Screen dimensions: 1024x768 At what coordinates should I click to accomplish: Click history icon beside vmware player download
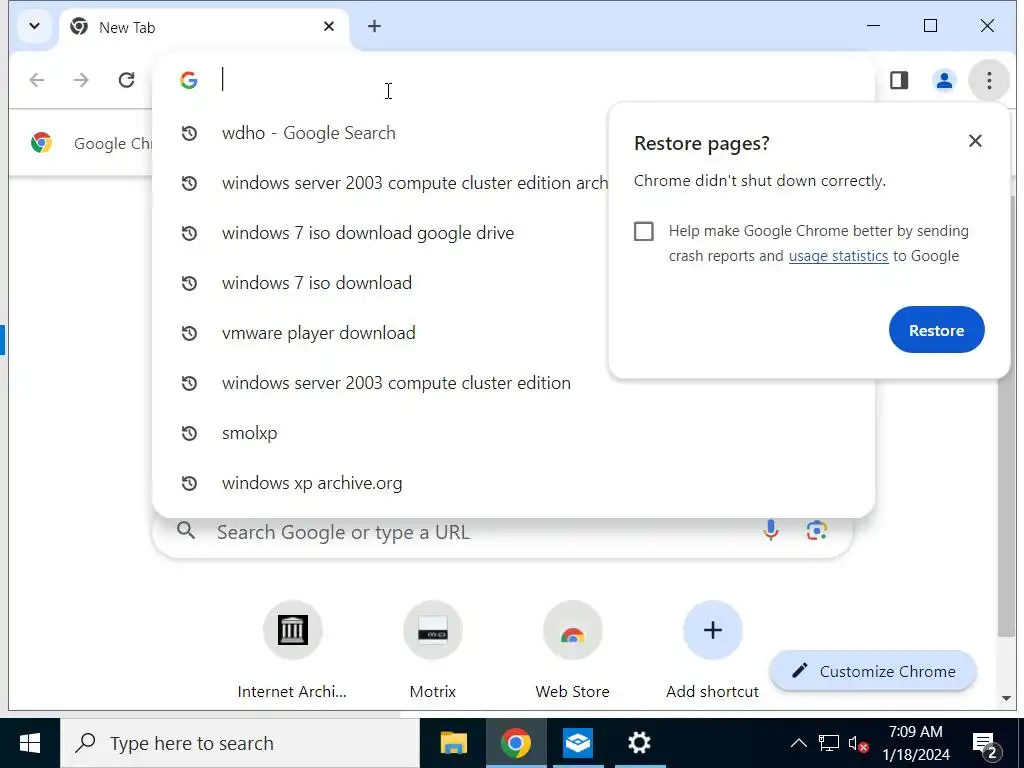pyautogui.click(x=189, y=333)
